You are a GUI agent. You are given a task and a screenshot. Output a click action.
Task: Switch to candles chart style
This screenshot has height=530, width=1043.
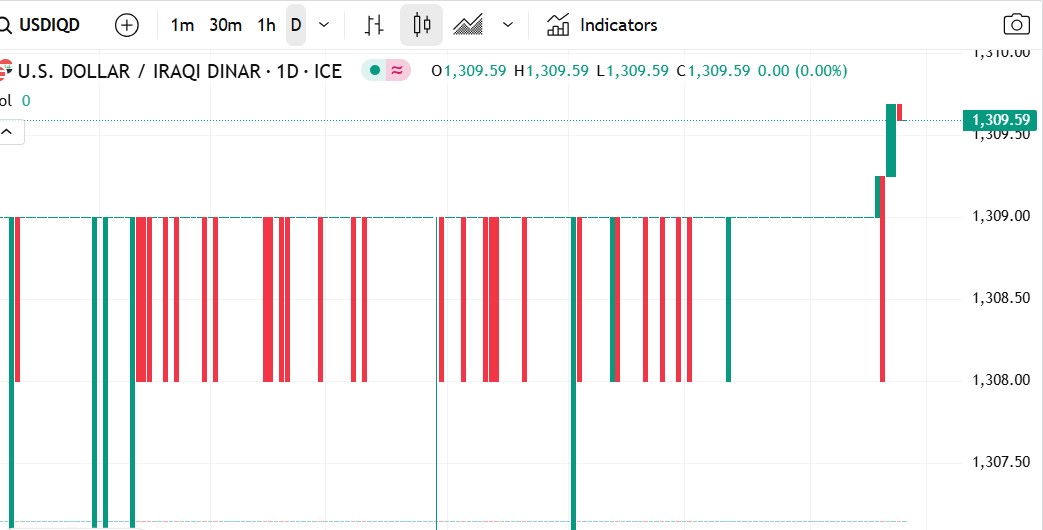[421, 25]
